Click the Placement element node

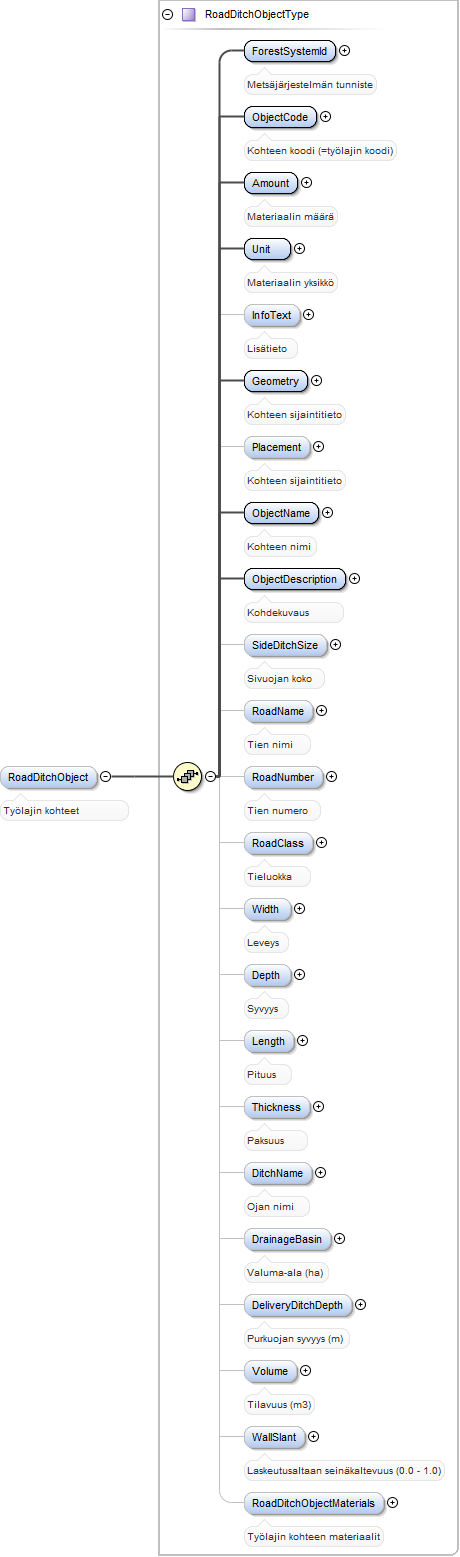(277, 447)
